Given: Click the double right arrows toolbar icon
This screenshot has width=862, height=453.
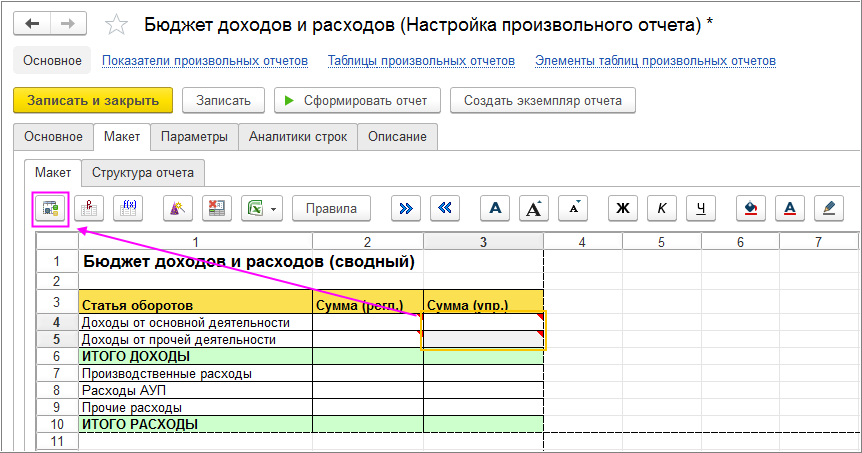Looking at the screenshot, I should point(405,208).
